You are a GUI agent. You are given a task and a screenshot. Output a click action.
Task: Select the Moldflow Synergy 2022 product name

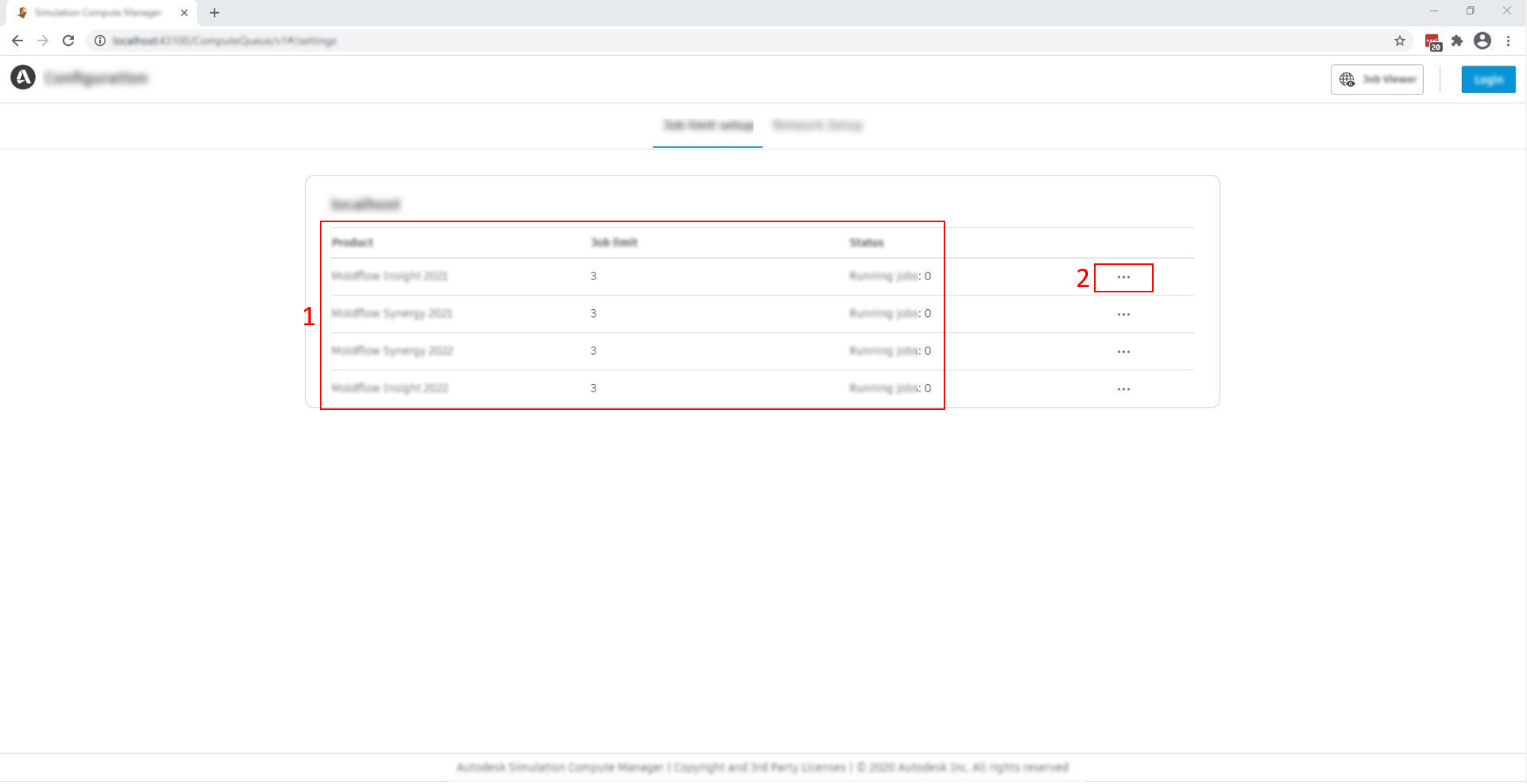click(x=392, y=350)
